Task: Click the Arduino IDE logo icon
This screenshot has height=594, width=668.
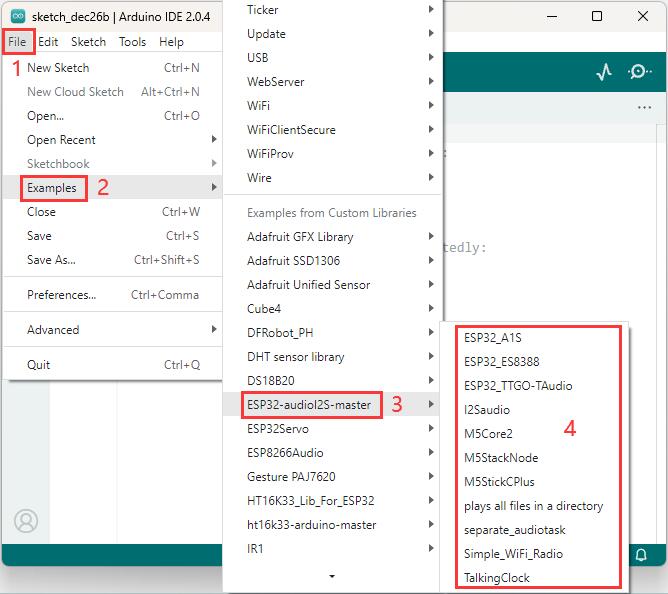Action: pyautogui.click(x=18, y=17)
